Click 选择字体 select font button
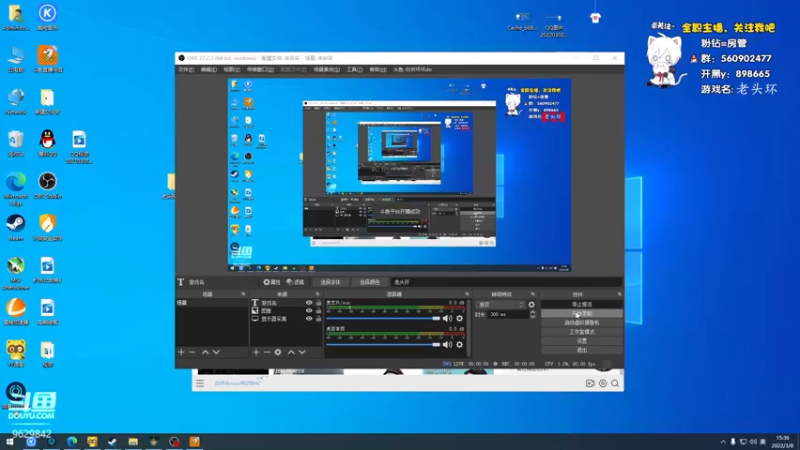The width and height of the screenshot is (800, 450). 330,282
